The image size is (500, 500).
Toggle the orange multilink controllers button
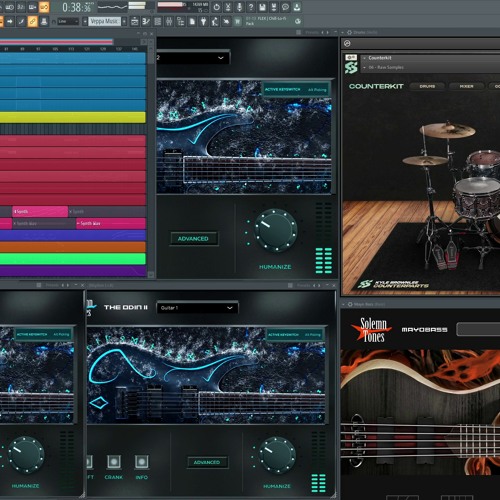tap(32, 21)
